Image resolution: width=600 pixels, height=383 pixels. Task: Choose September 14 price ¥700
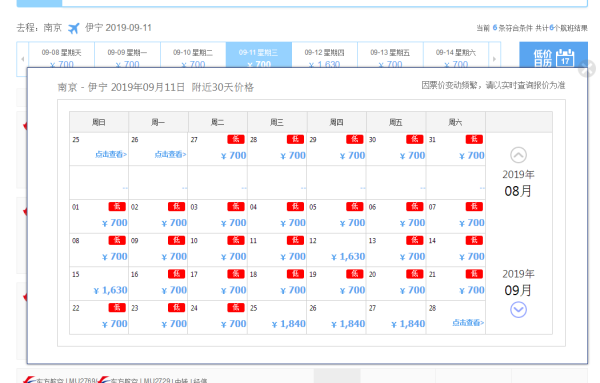[471, 257]
